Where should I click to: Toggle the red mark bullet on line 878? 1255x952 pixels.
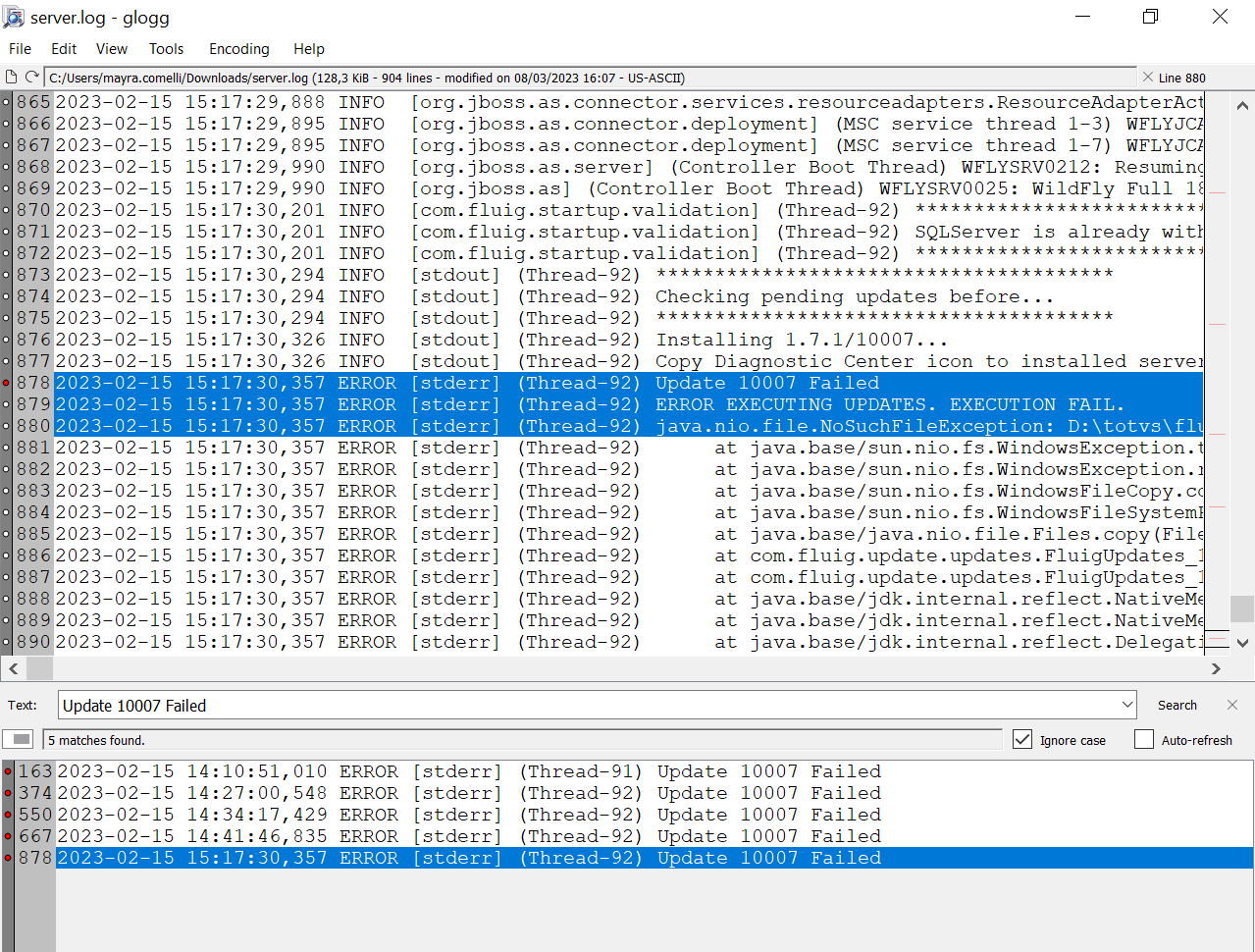(x=7, y=383)
